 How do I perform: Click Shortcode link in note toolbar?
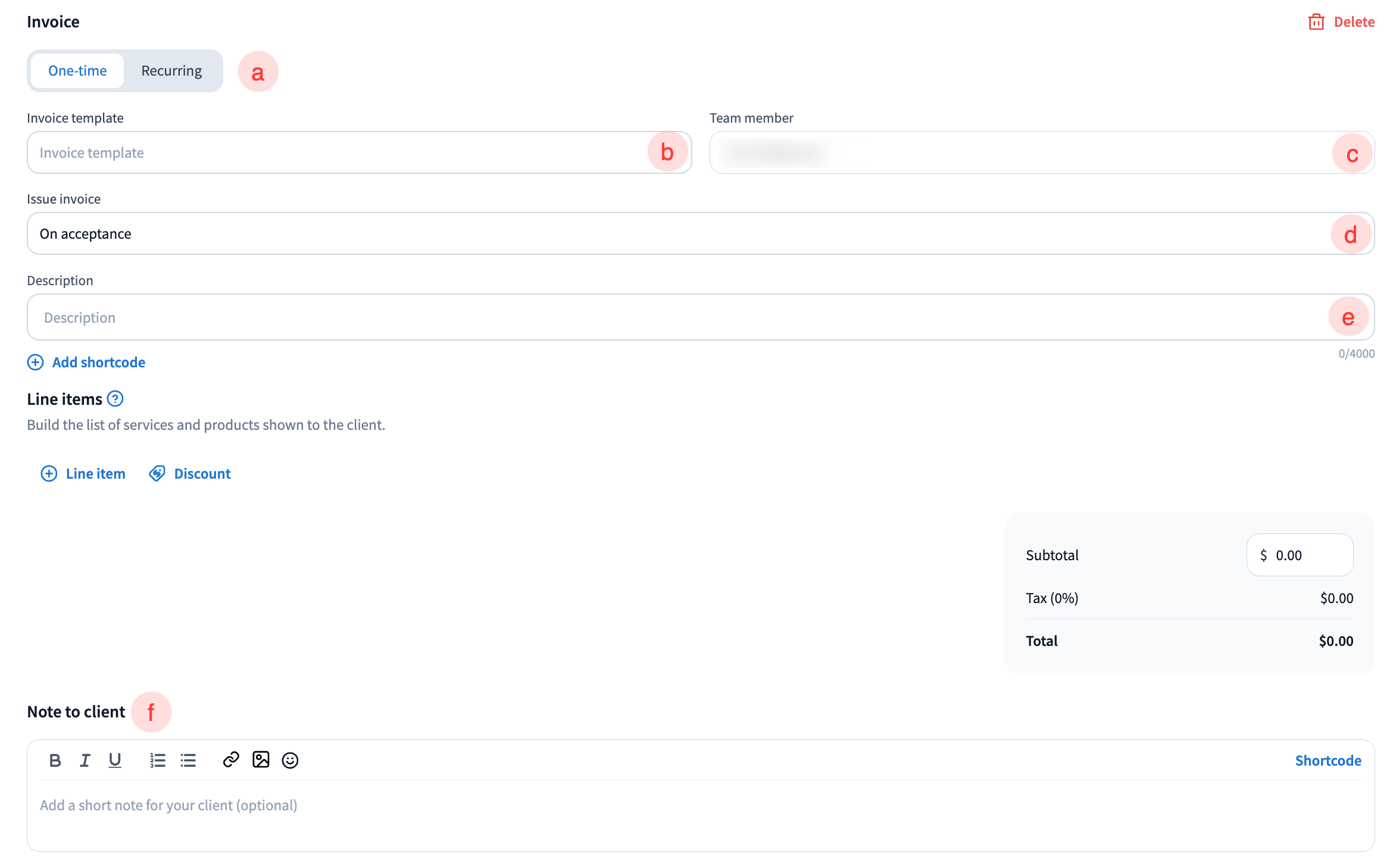[x=1328, y=760]
